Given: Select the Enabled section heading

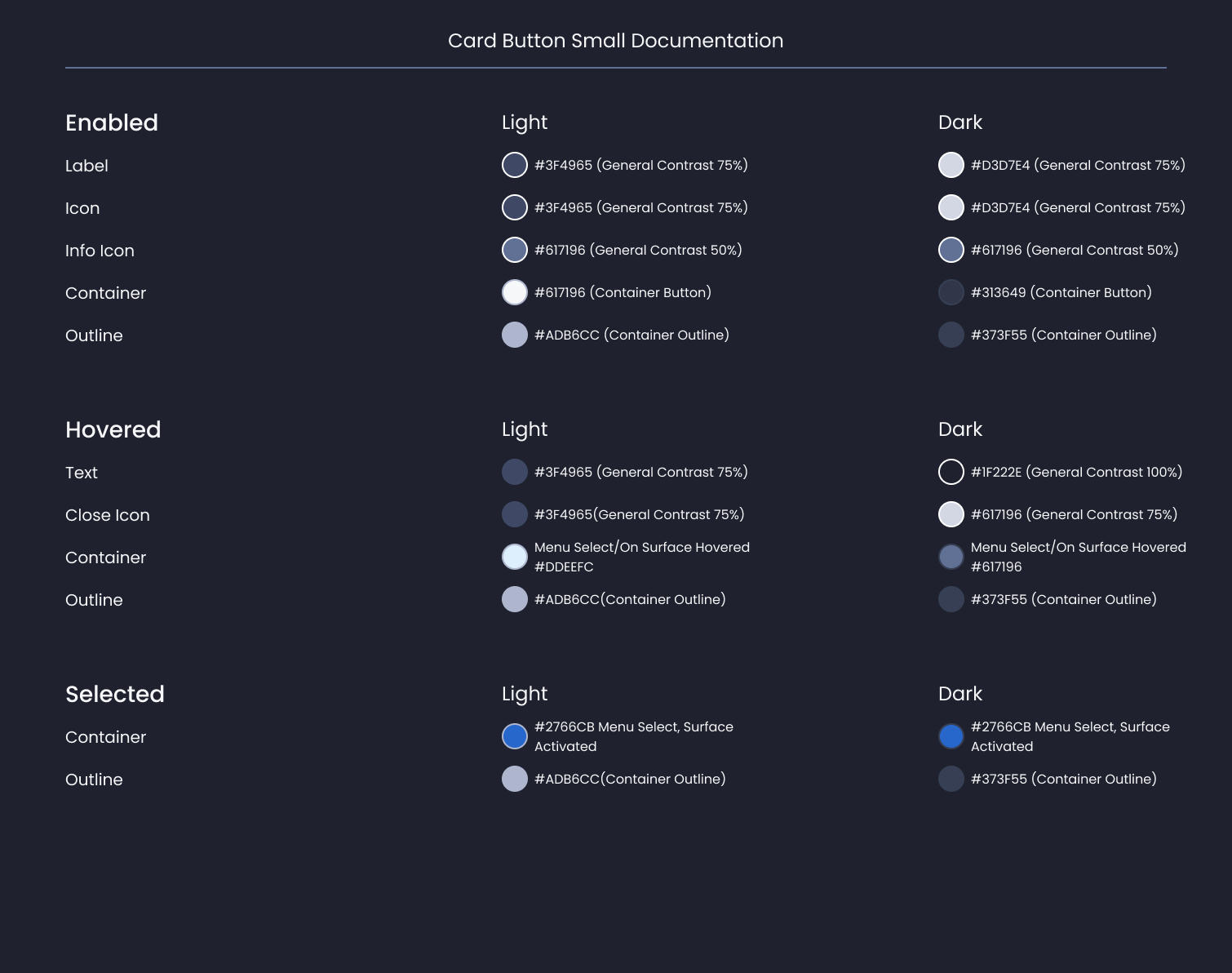Looking at the screenshot, I should (112, 122).
